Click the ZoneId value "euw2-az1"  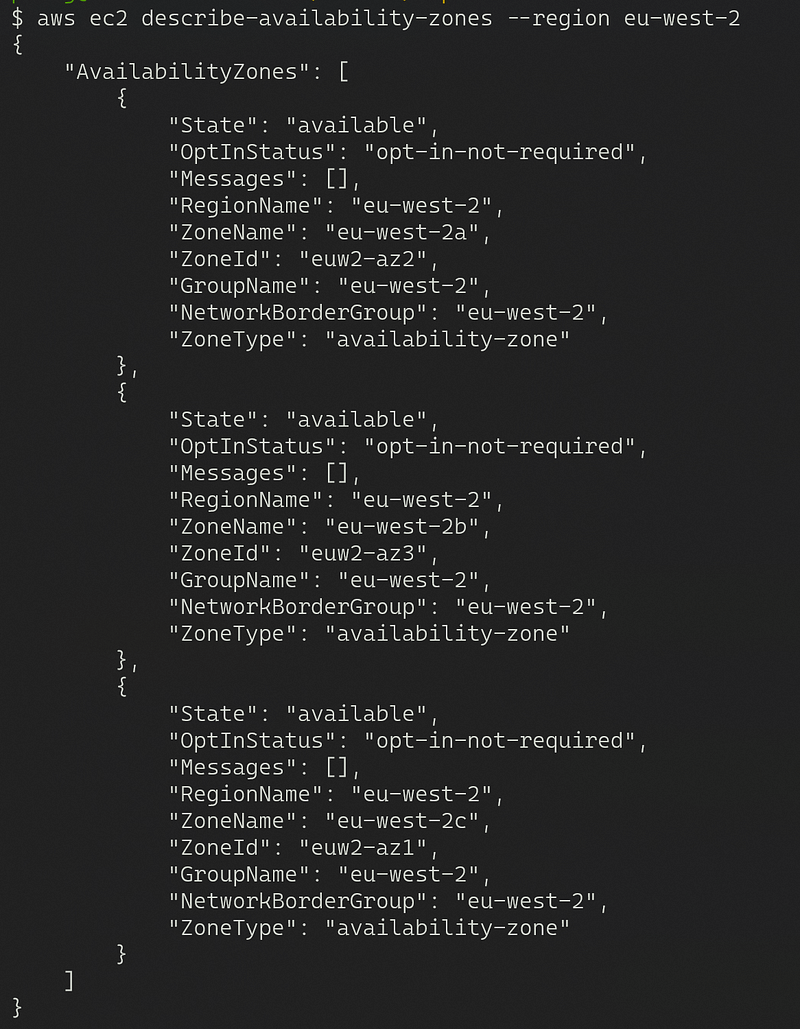coord(369,847)
